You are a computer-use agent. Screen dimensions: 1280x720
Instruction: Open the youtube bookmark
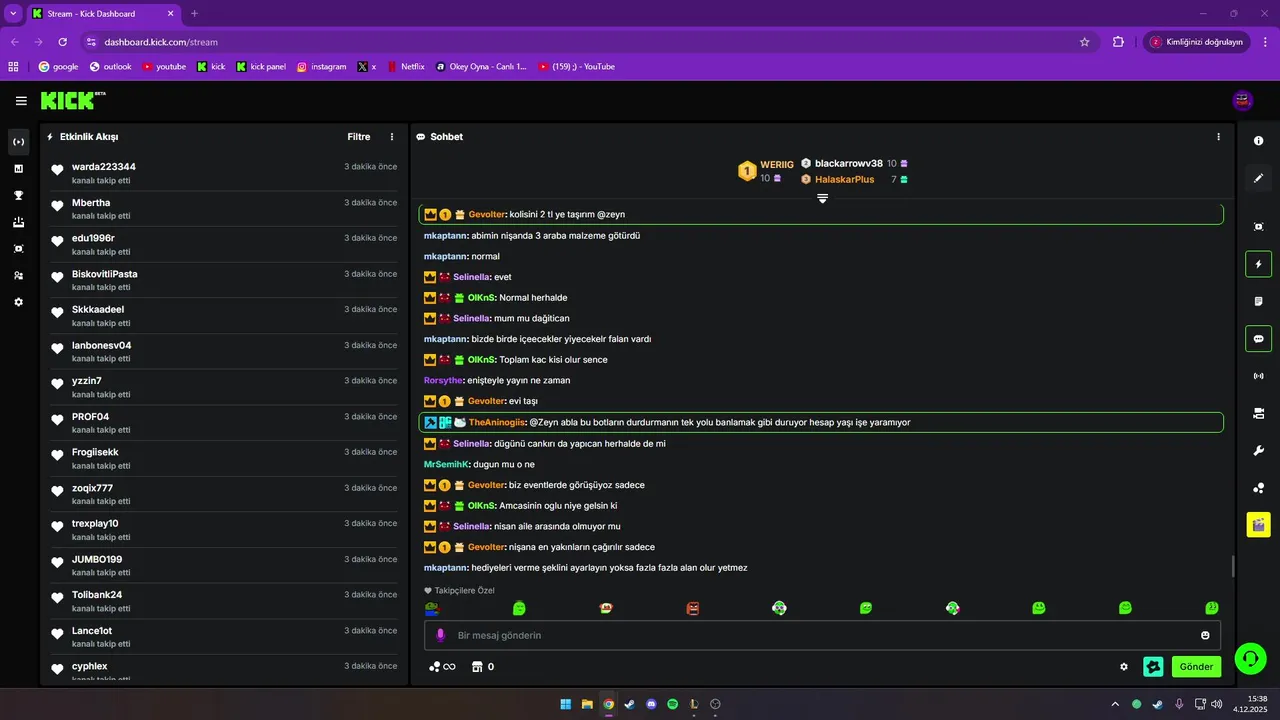click(x=164, y=67)
